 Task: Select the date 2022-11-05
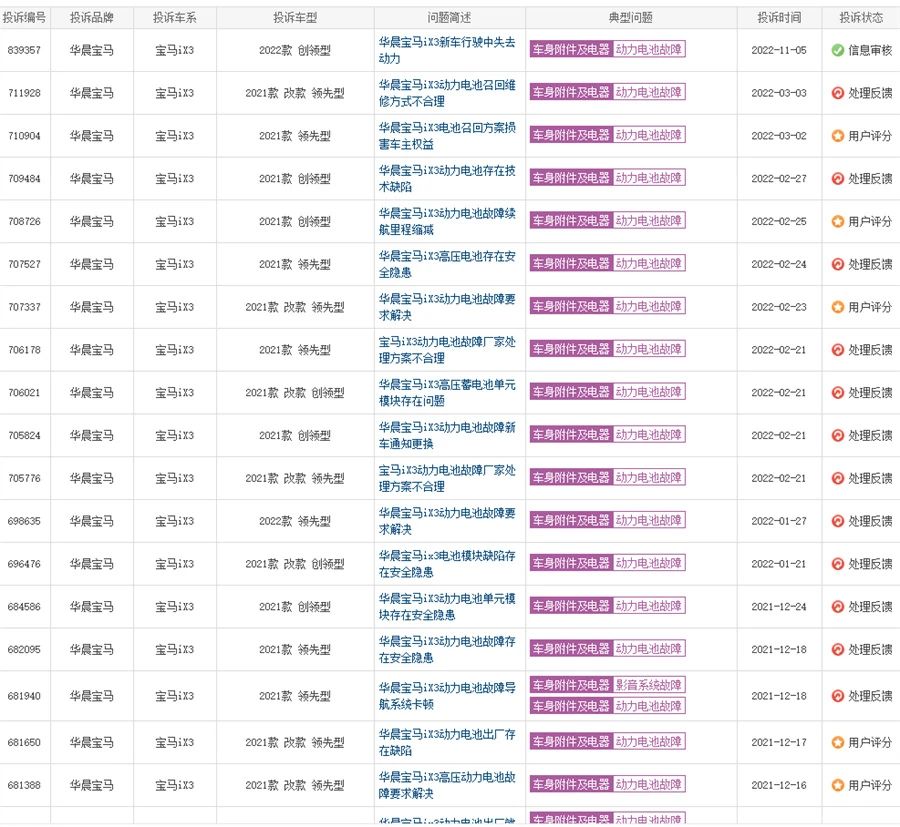click(779, 51)
